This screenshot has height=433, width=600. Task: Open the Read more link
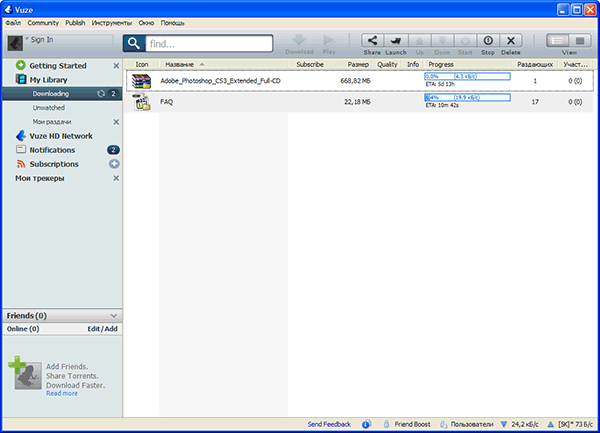62,394
